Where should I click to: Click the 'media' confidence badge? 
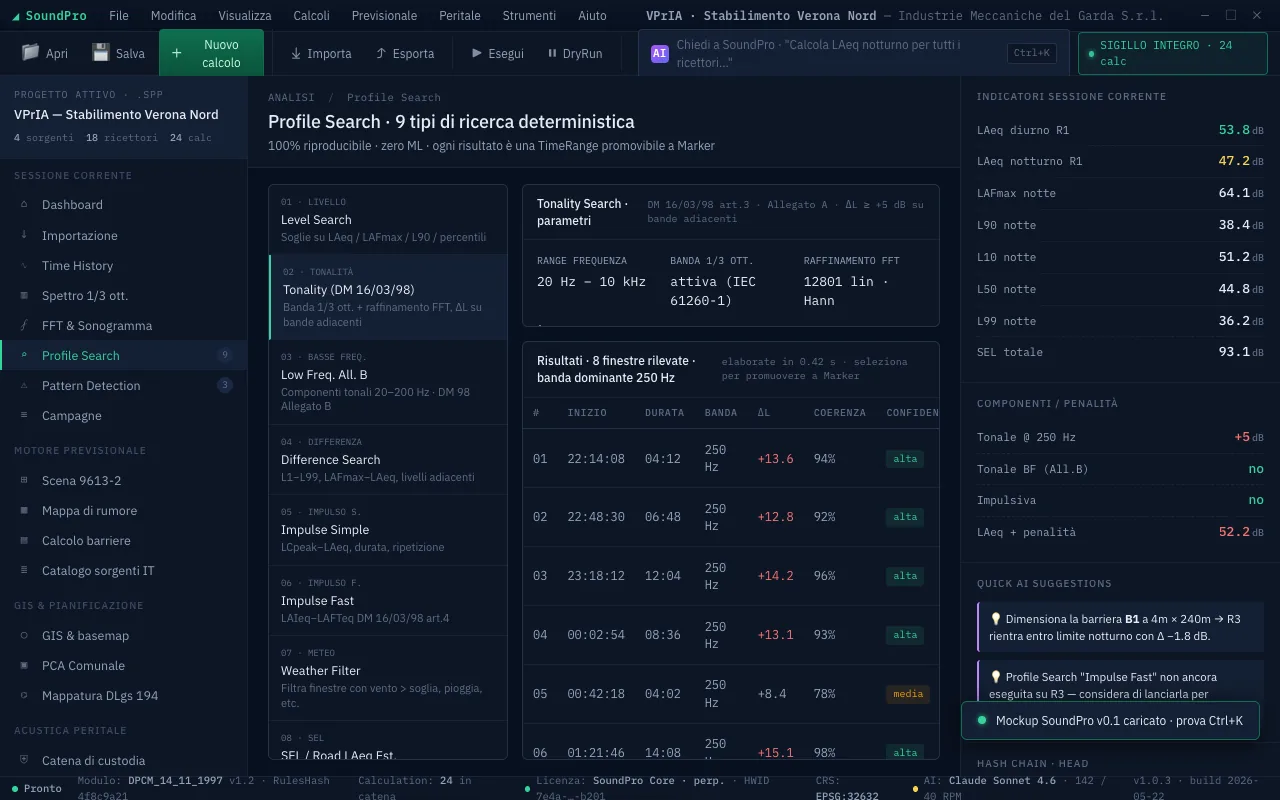908,694
